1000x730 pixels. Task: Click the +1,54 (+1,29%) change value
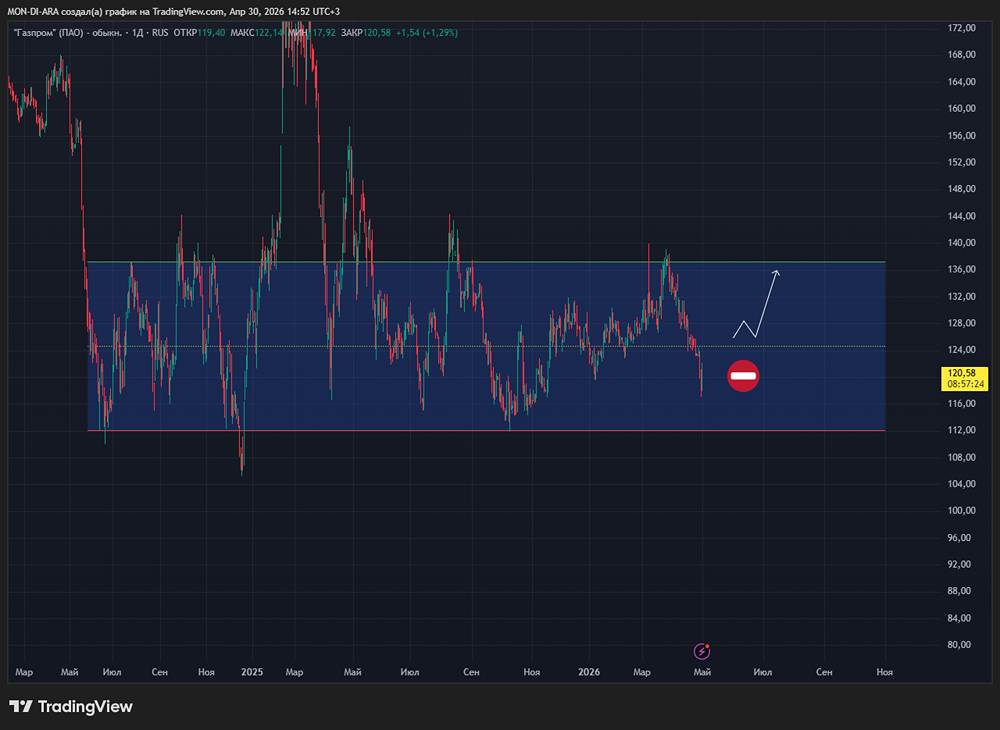(428, 33)
